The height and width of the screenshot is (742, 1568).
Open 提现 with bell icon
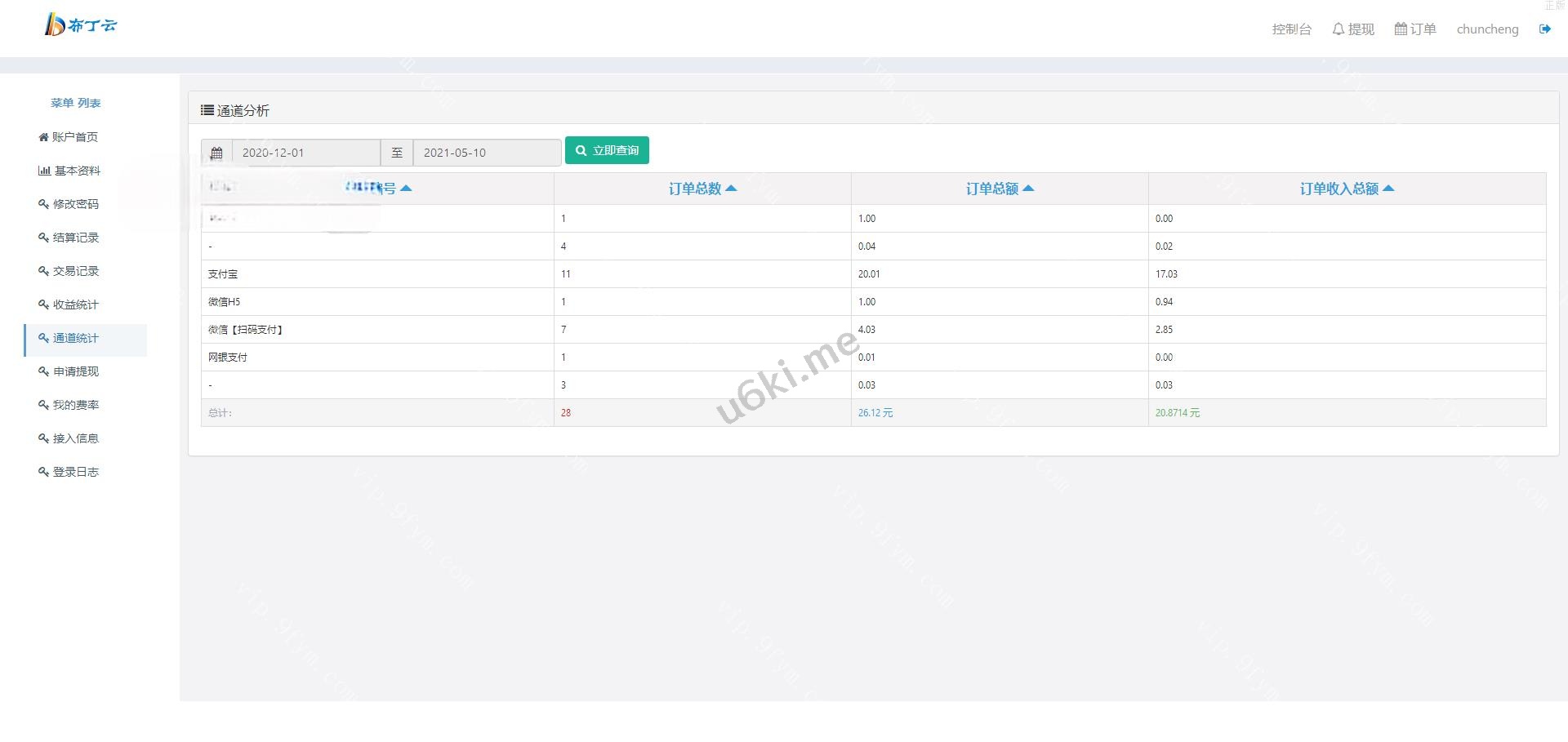[x=1352, y=29]
